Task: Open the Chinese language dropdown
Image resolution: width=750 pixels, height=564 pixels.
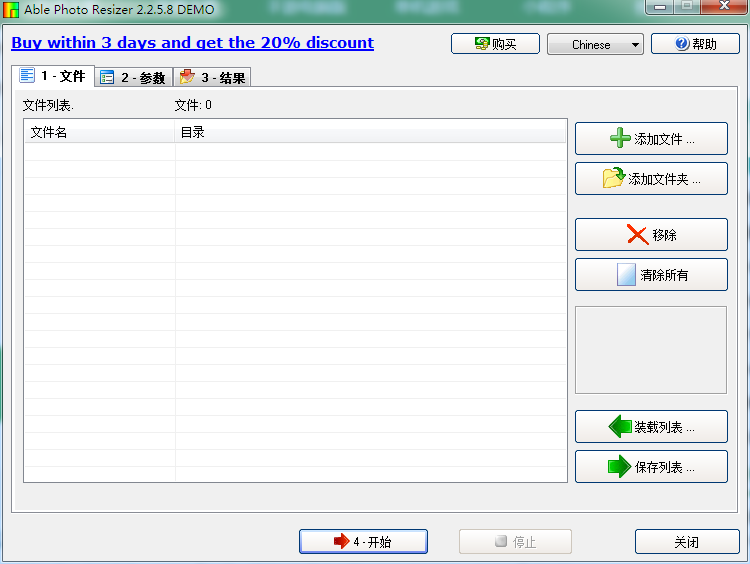Action: point(595,44)
